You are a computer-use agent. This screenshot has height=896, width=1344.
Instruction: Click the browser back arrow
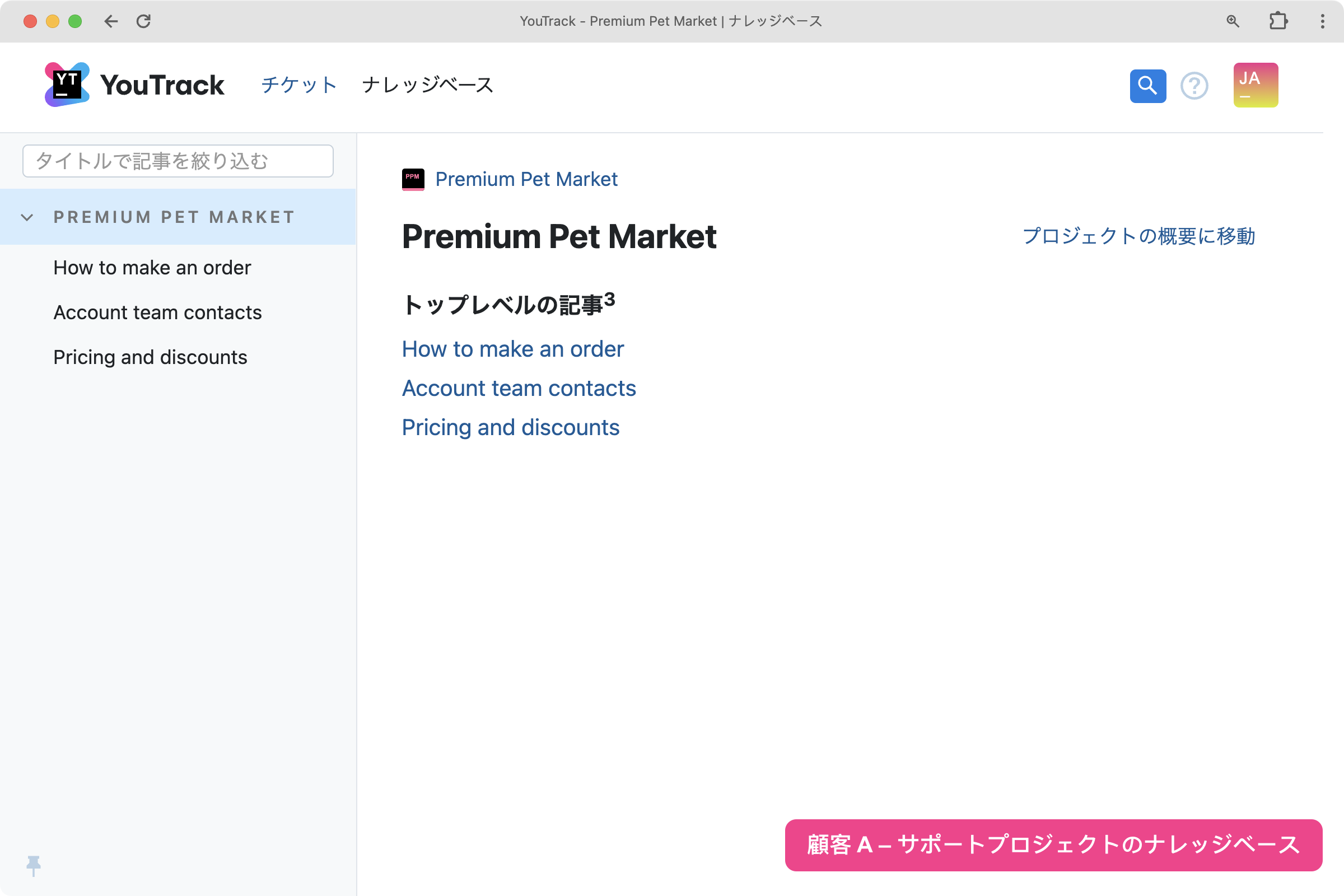pyautogui.click(x=111, y=21)
